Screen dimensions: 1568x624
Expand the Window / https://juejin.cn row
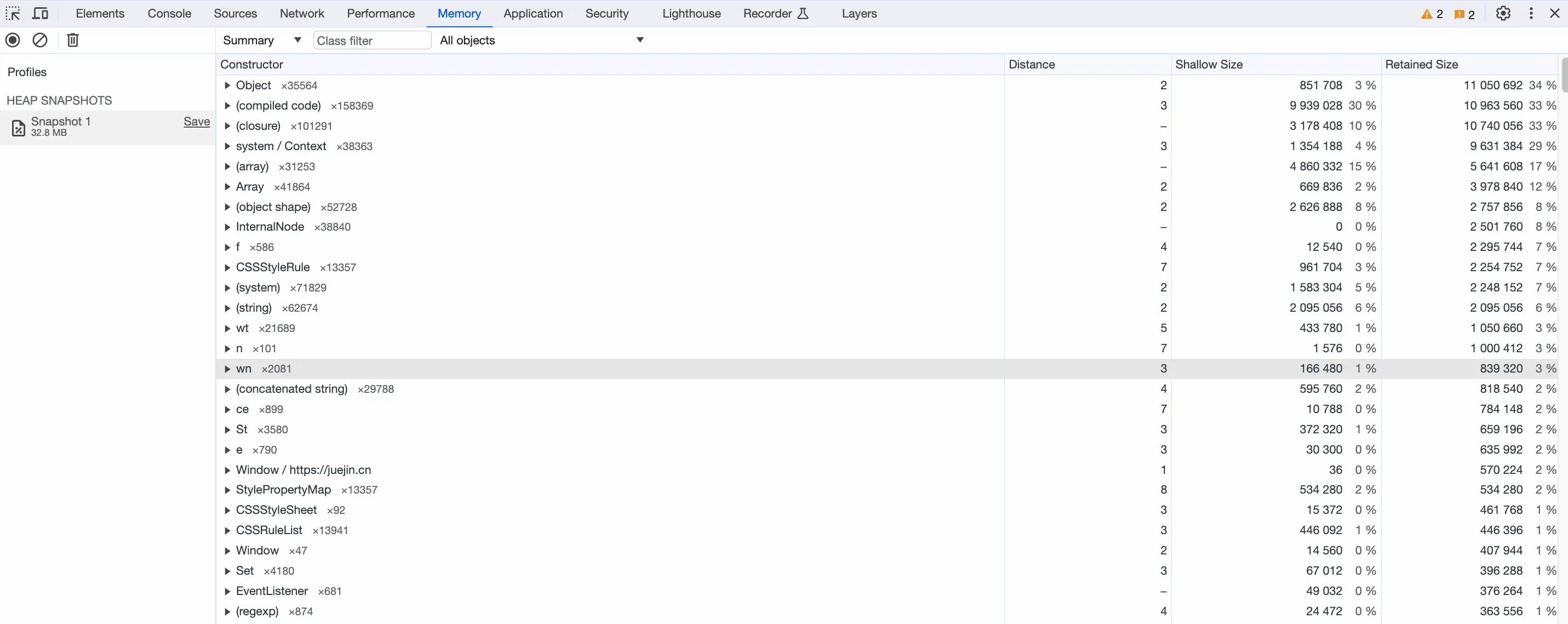[x=227, y=470]
